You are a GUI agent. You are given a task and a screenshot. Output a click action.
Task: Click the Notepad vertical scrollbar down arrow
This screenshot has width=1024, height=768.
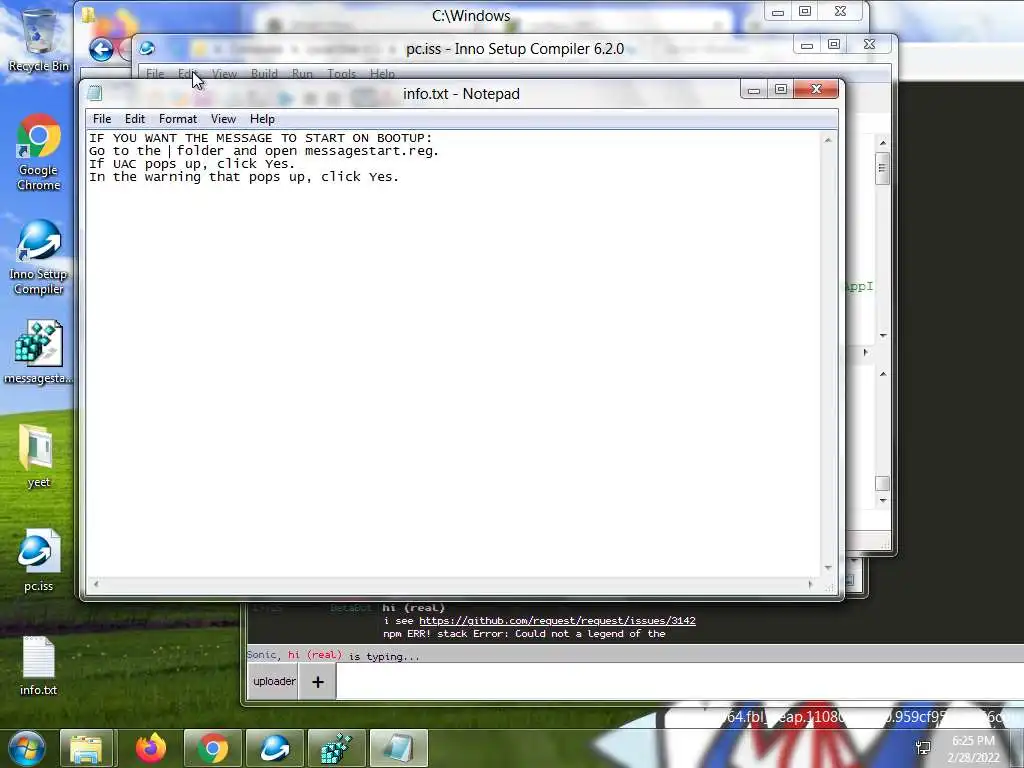[x=828, y=568]
